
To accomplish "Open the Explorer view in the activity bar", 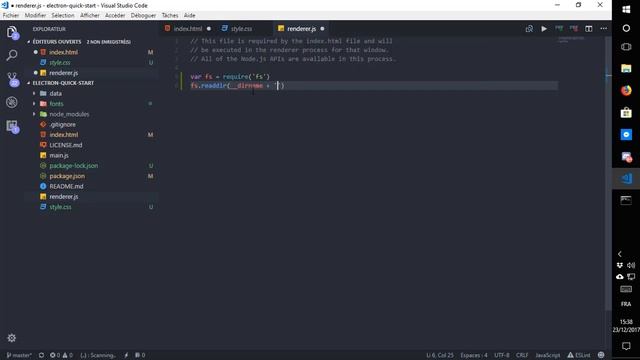I will pyautogui.click(x=12, y=32).
